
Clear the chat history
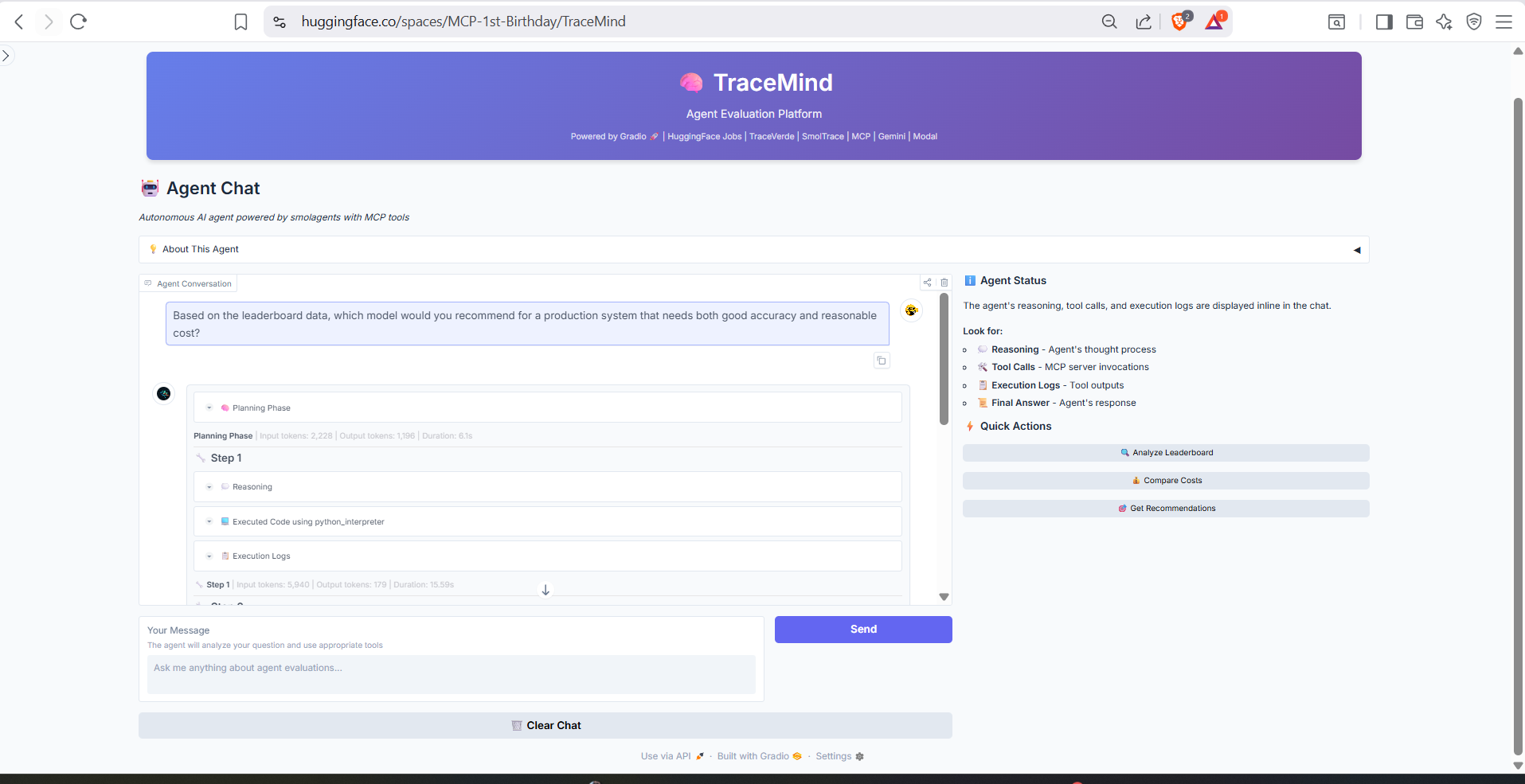pos(545,725)
